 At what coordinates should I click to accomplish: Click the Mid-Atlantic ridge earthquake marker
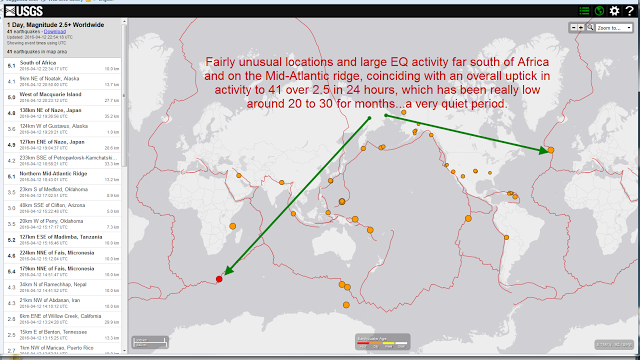(x=551, y=150)
